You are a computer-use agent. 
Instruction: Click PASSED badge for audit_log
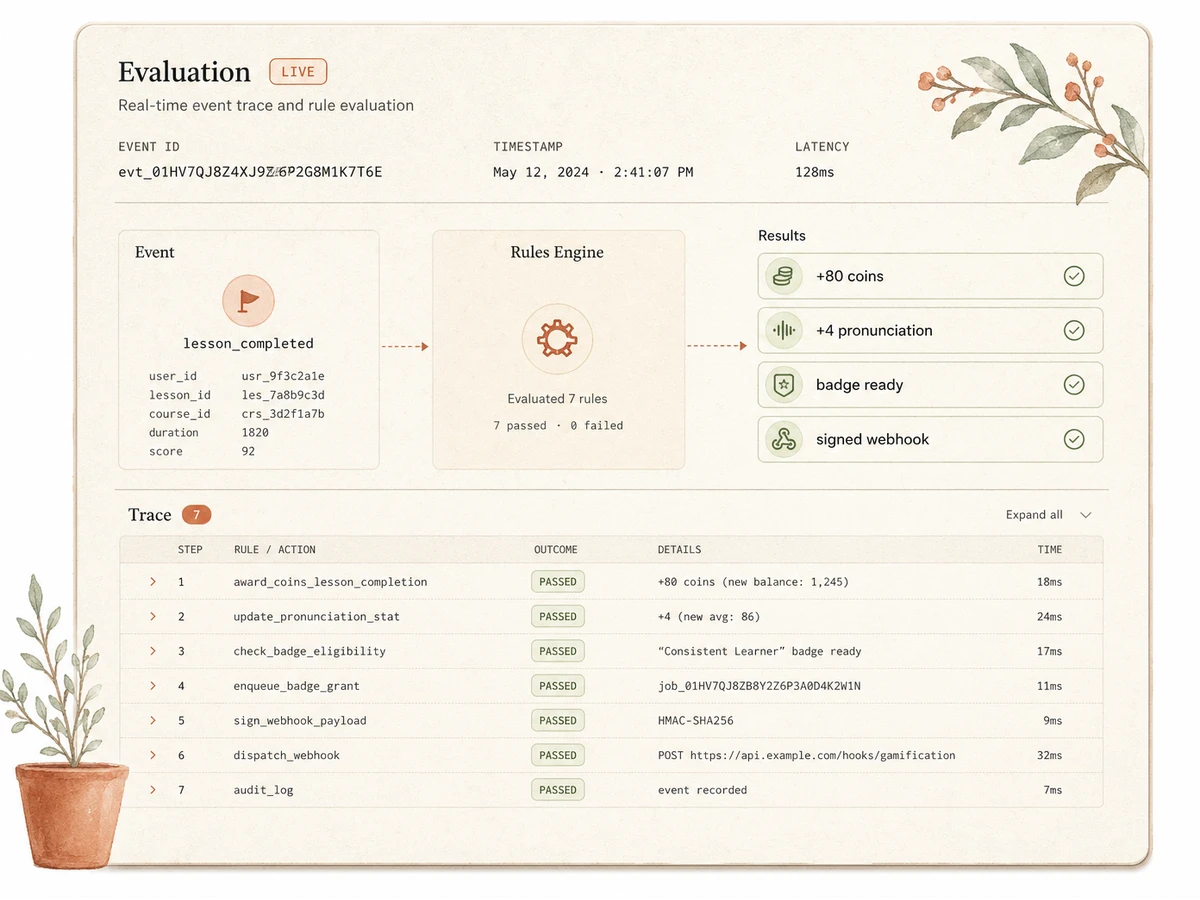pos(558,790)
